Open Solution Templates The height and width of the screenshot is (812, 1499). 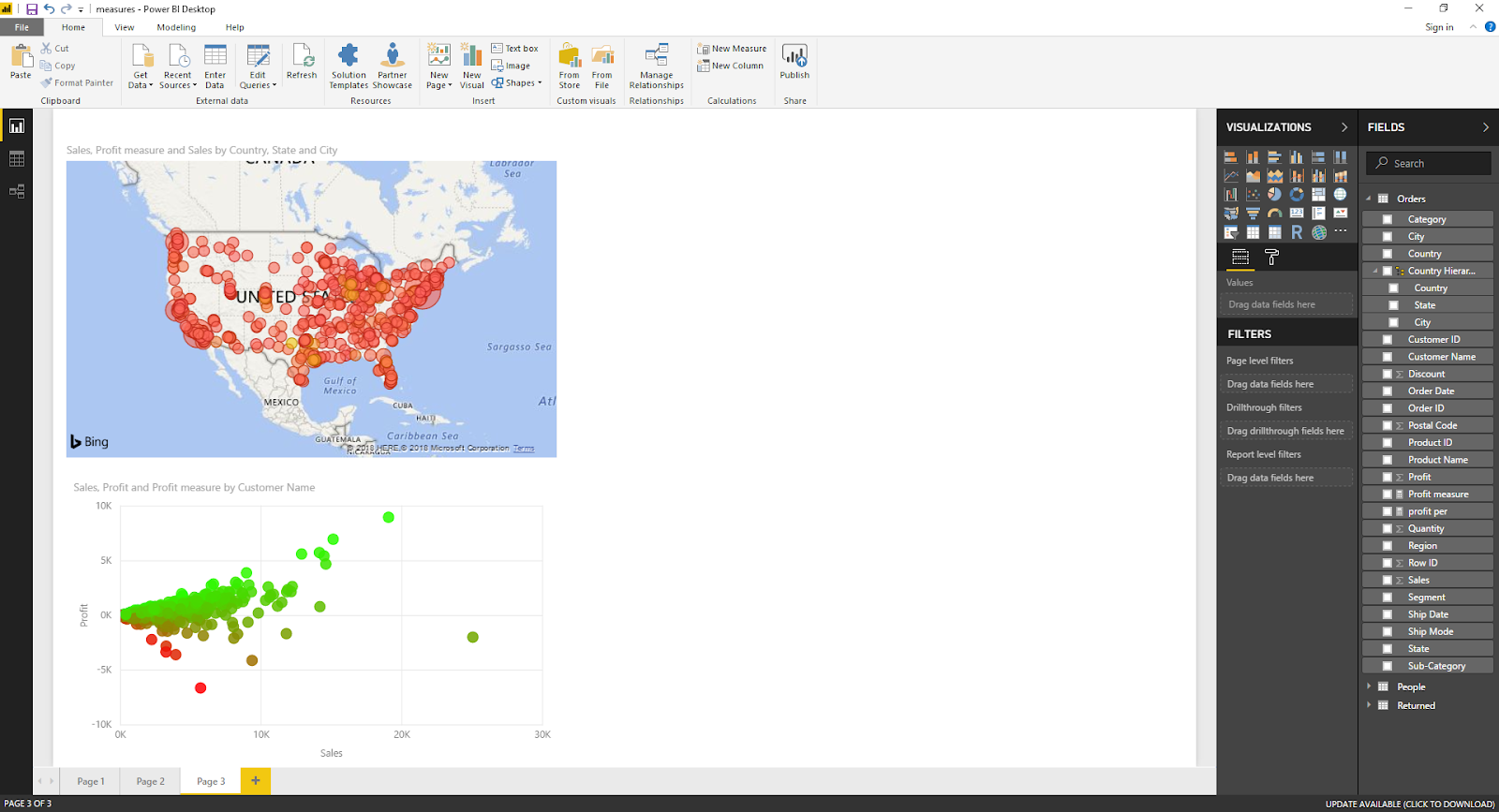(x=349, y=66)
